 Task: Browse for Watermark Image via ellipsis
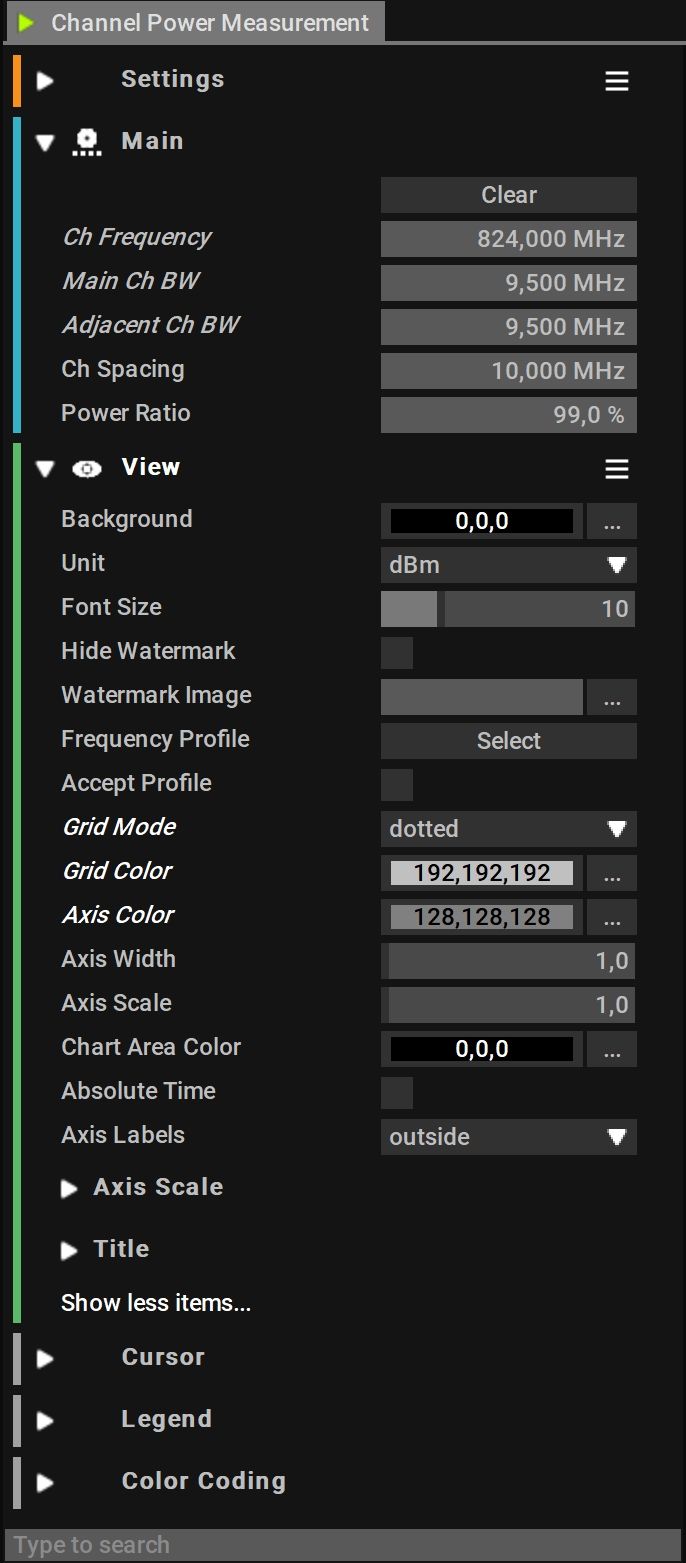click(x=612, y=697)
